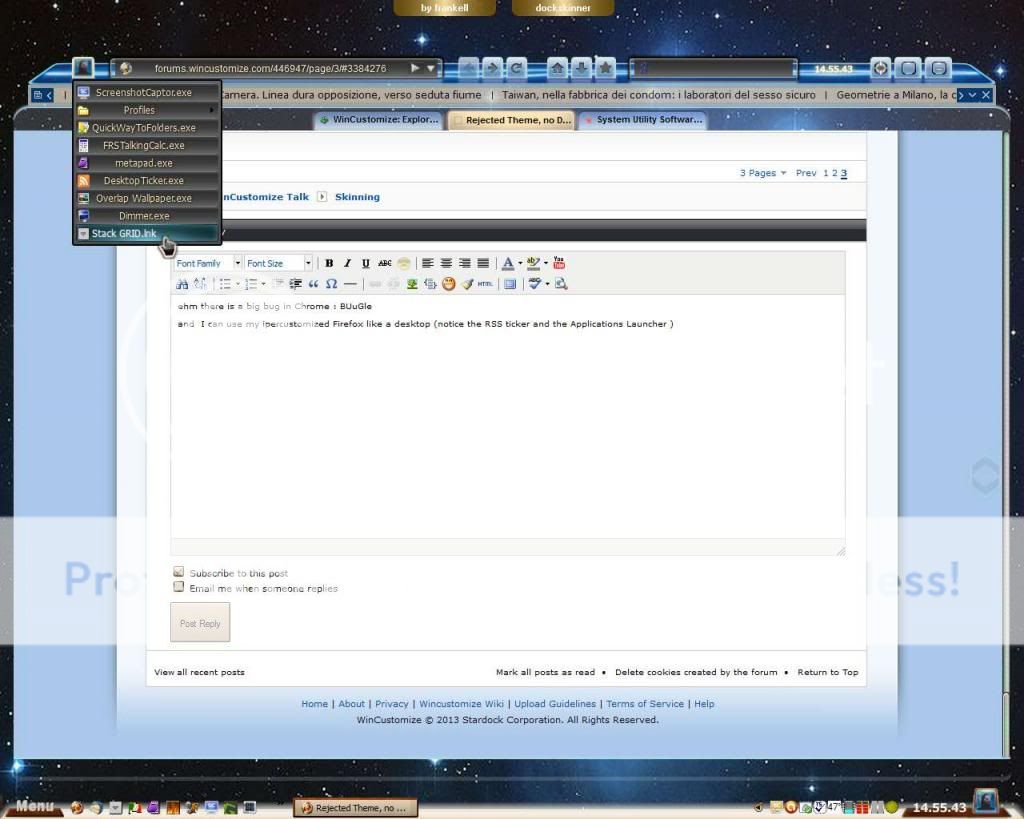Select Rejected Theme taskbar window button
Image resolution: width=1024 pixels, height=819 pixels.
pos(355,808)
